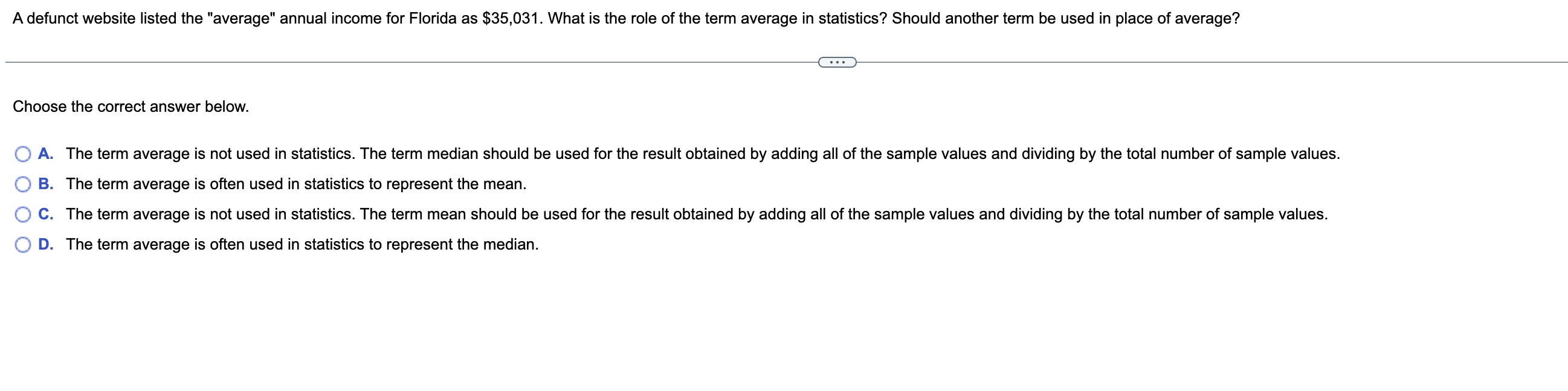Click answer B description text
The height and width of the screenshot is (391, 1568).
(295, 184)
